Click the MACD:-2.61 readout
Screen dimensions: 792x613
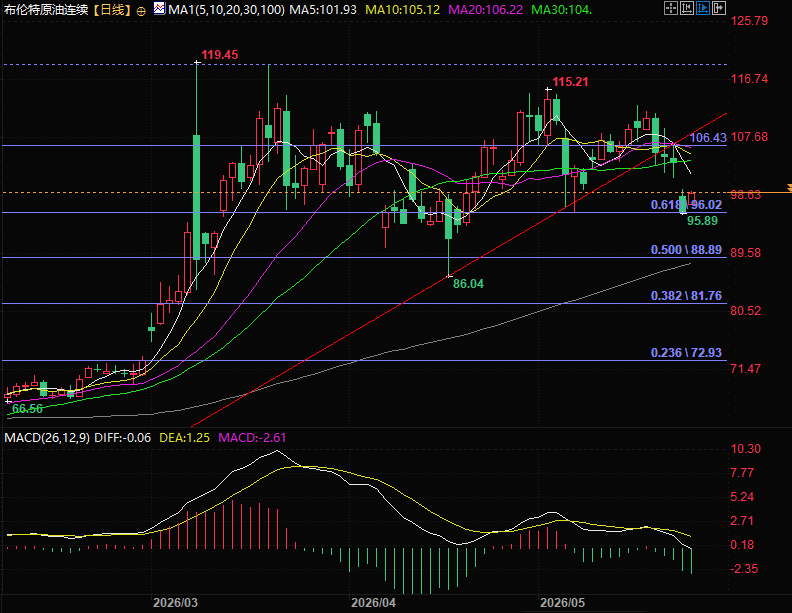pos(252,438)
